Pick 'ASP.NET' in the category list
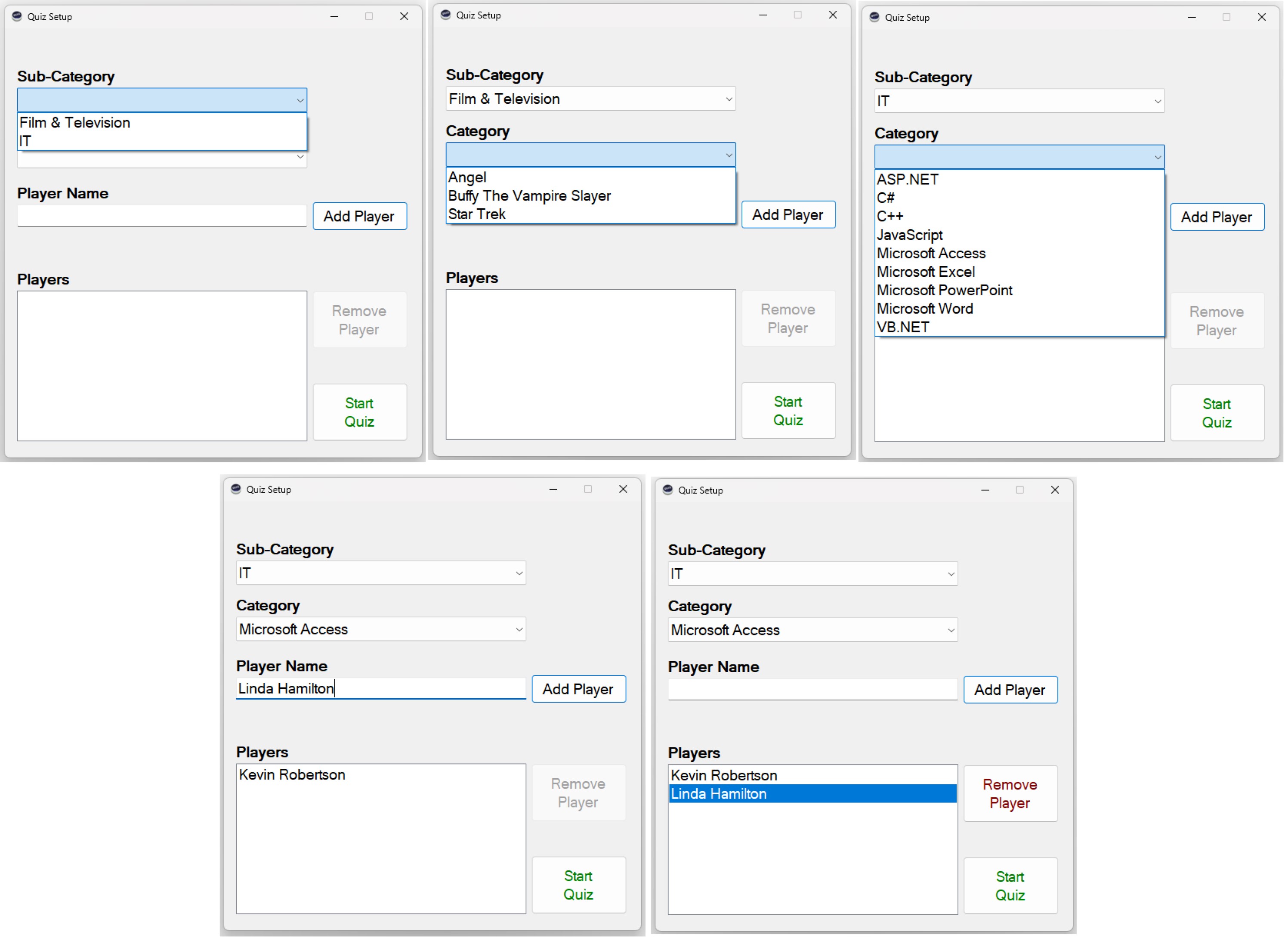The height and width of the screenshot is (938, 1288). point(908,180)
